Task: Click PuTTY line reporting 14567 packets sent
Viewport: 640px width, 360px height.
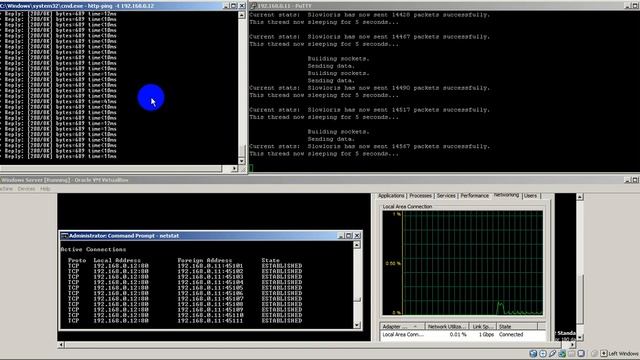Action: 369,147
